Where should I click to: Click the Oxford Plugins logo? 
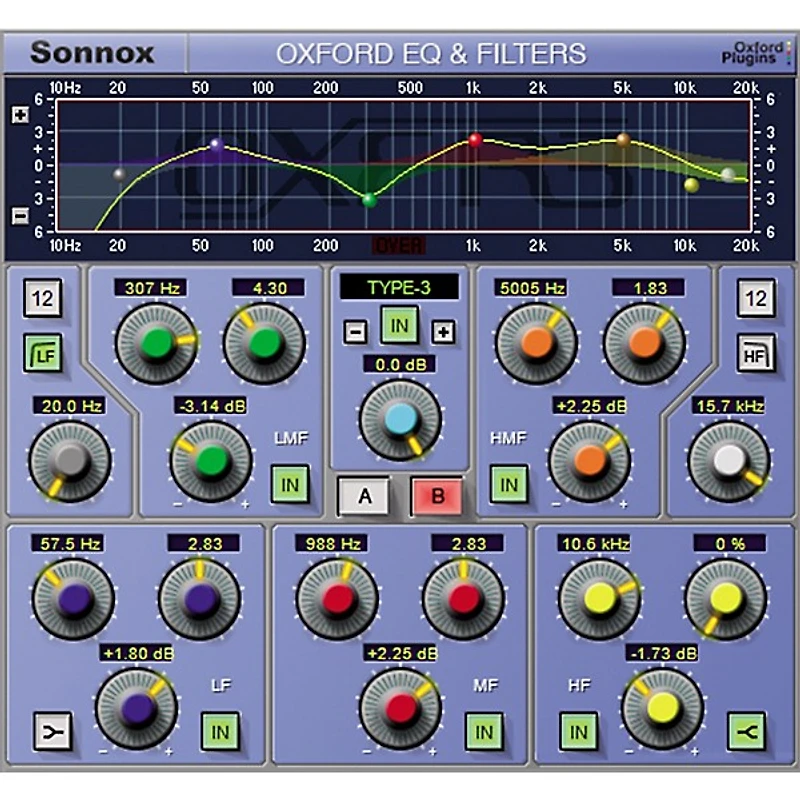tap(757, 53)
